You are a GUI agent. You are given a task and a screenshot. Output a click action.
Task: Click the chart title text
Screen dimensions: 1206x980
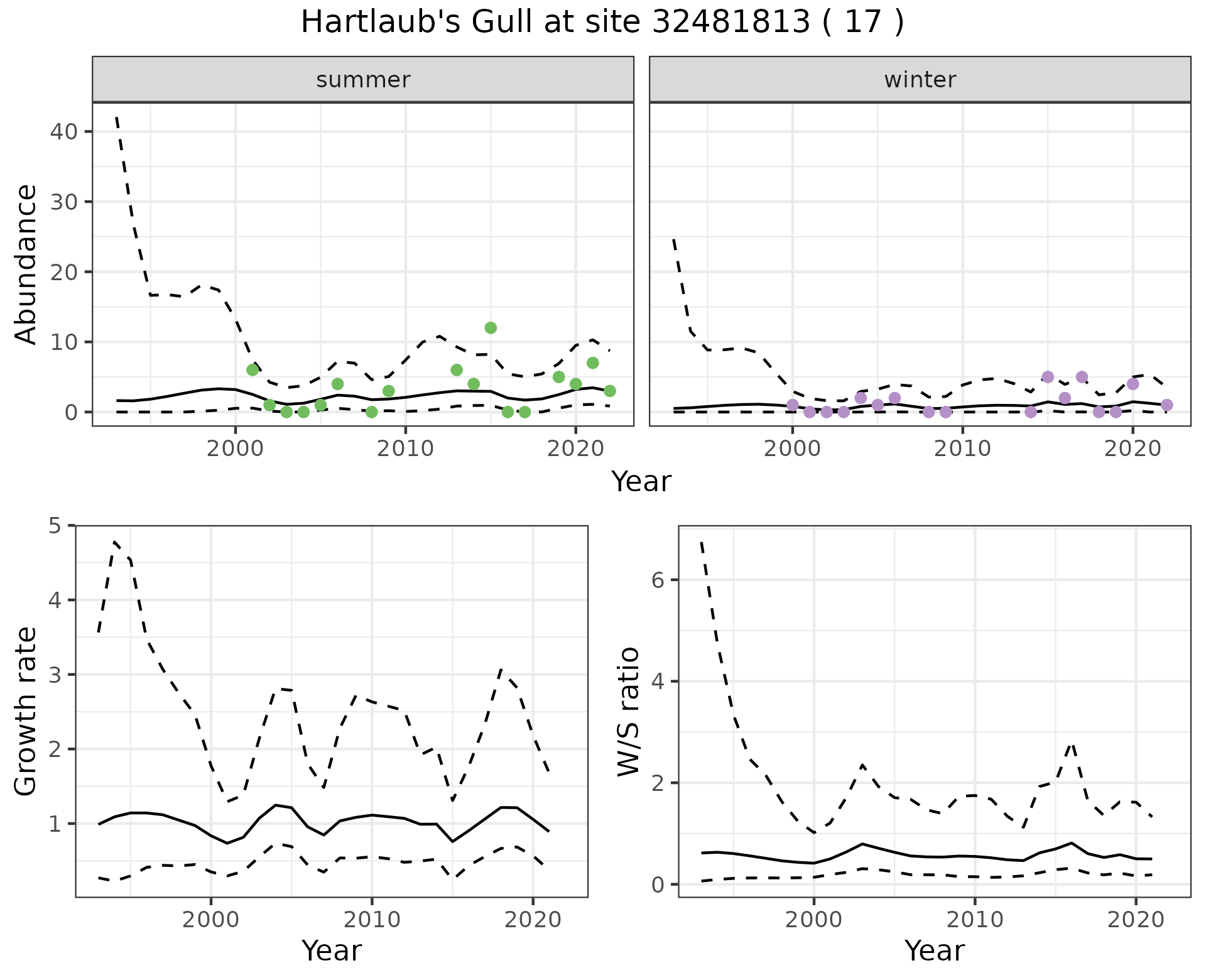pos(602,22)
